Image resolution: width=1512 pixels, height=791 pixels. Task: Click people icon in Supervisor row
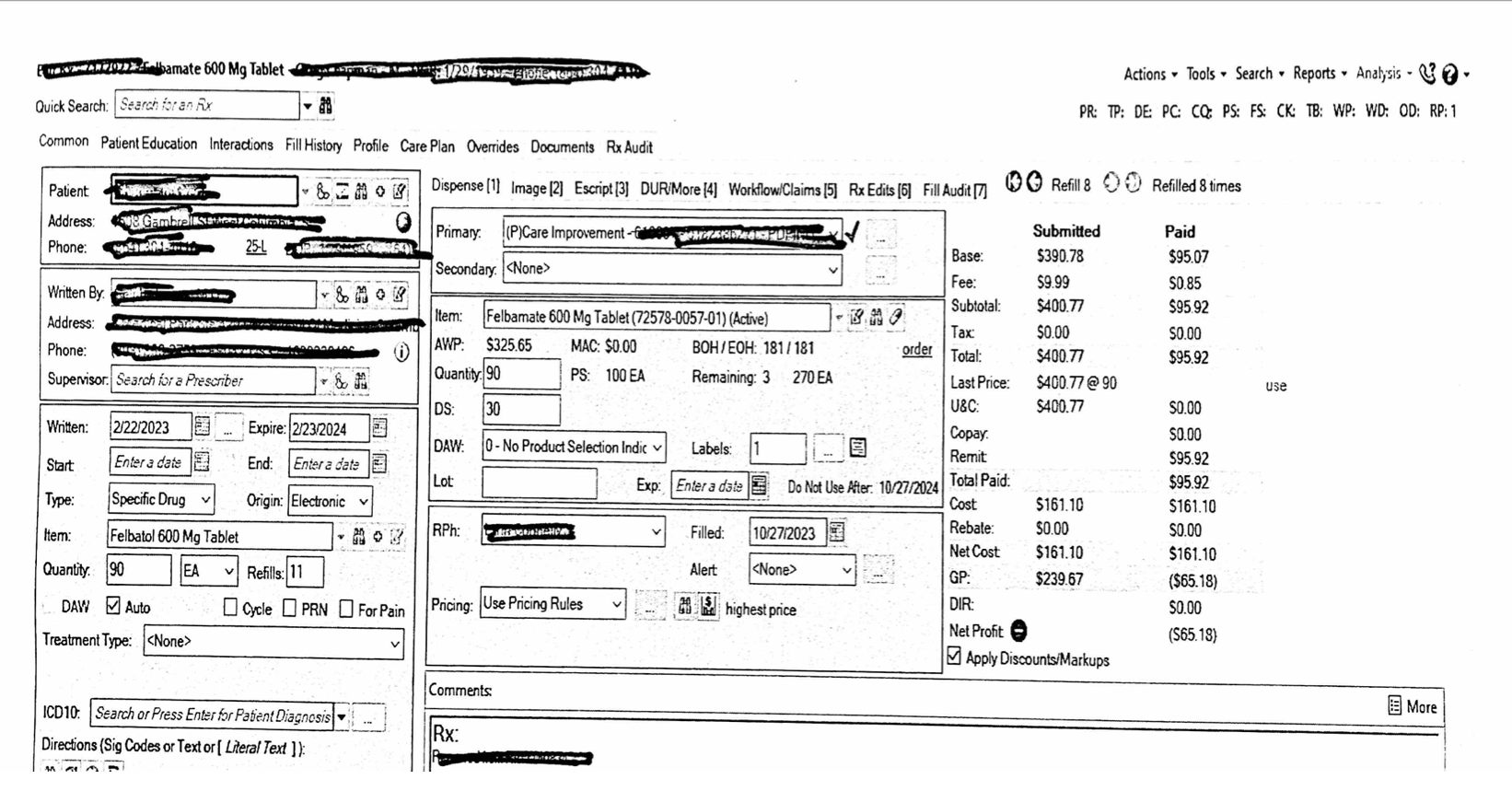342,380
